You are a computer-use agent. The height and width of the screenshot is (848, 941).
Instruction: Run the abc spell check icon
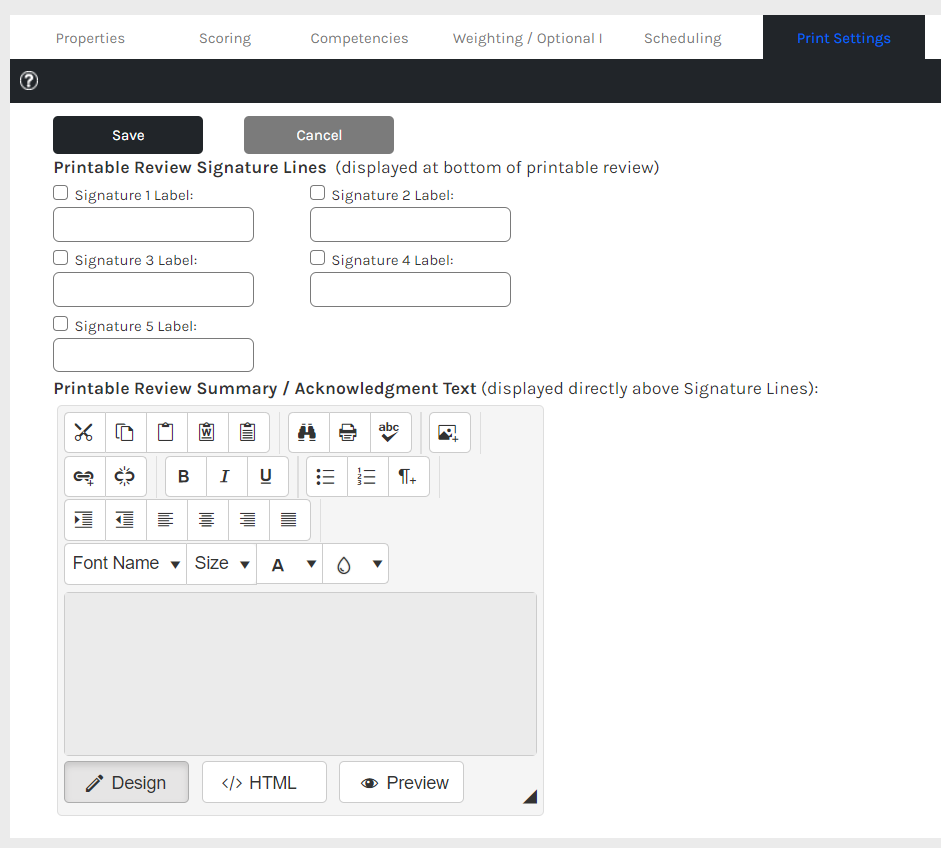pyautogui.click(x=390, y=432)
